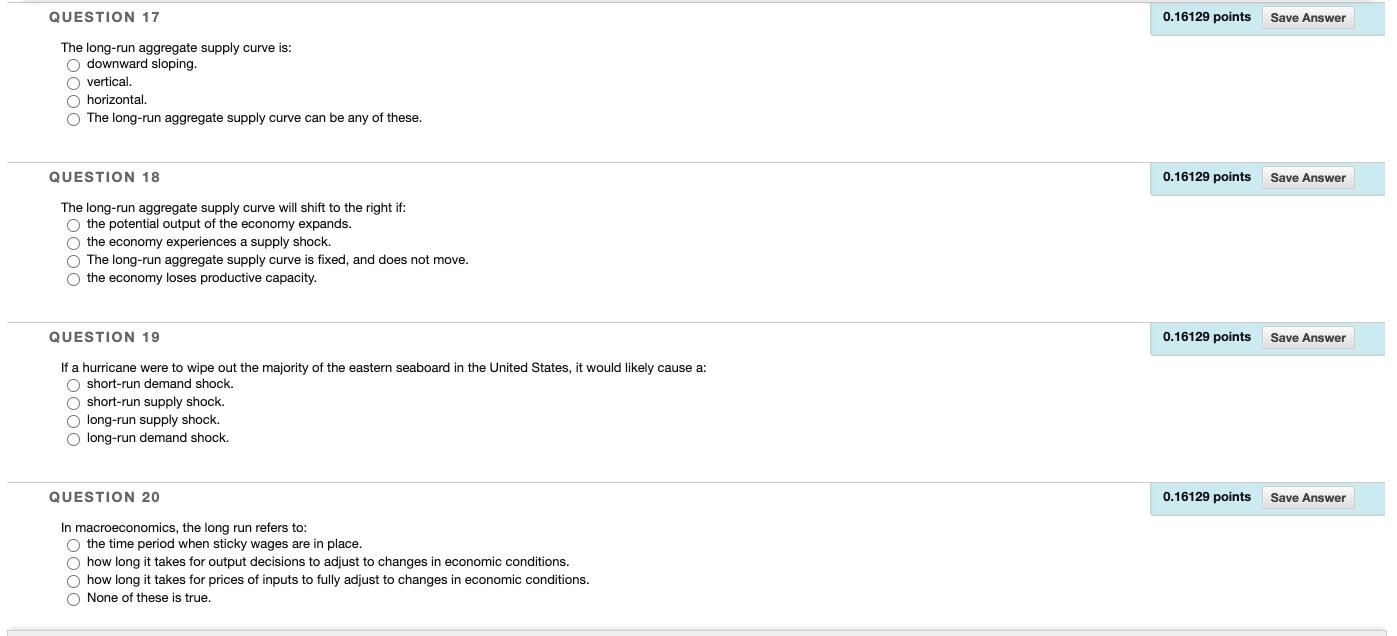Click Save Answer for Question 18
Screen dimensions: 1397x636
pos(1308,177)
